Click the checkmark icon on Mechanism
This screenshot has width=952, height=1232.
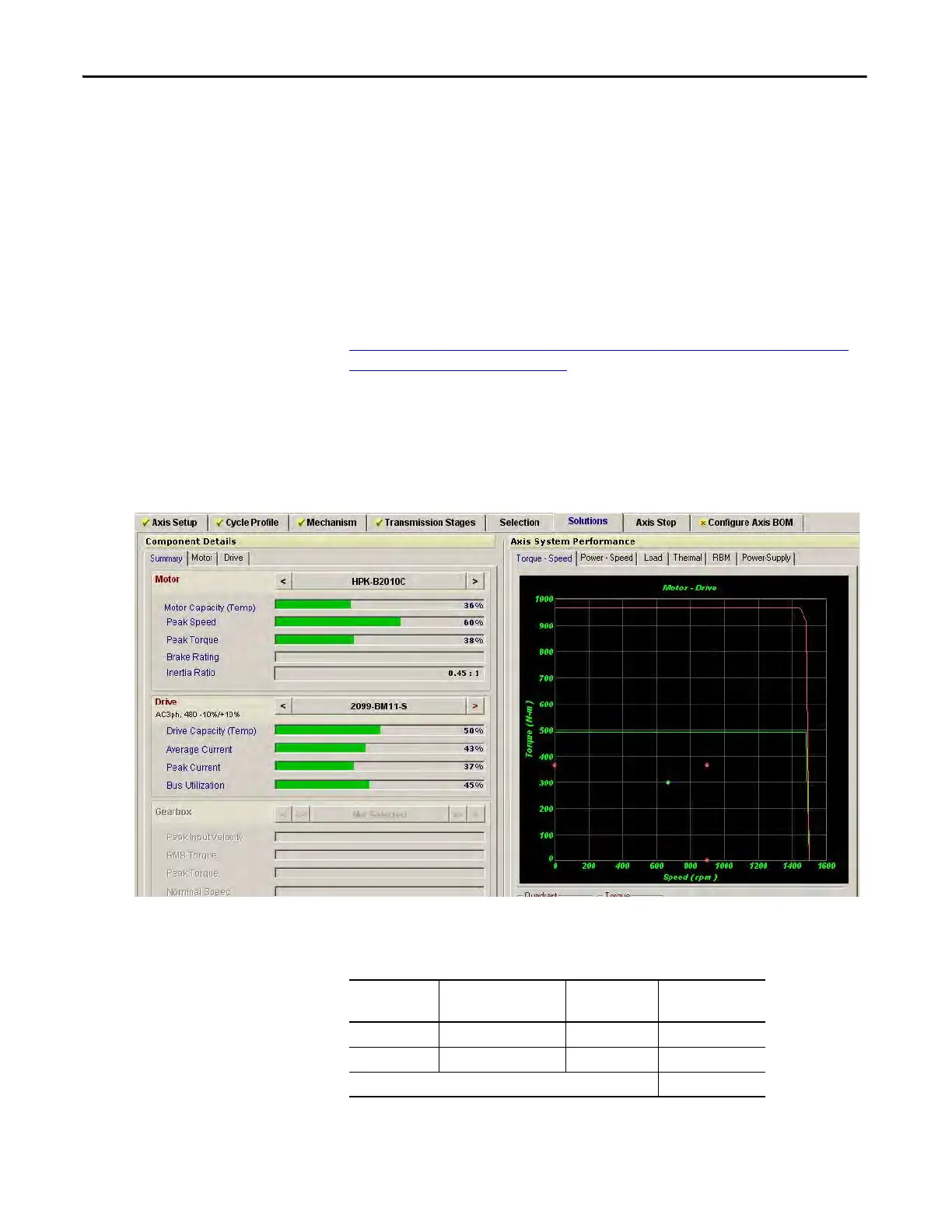301,523
